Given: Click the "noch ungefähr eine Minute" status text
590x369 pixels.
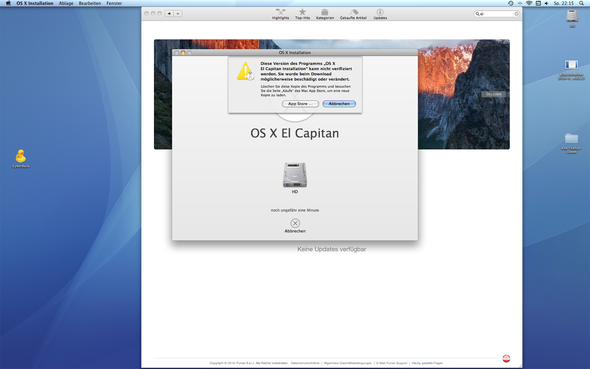Looking at the screenshot, I should [295, 210].
